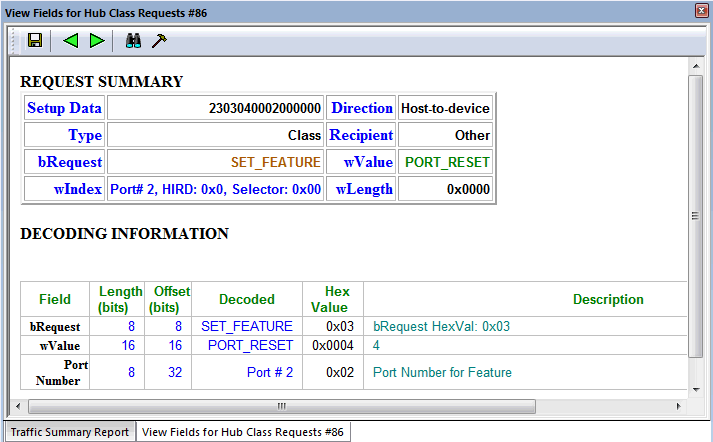Click hex value 0x02
The width and height of the screenshot is (713, 442).
(340, 372)
